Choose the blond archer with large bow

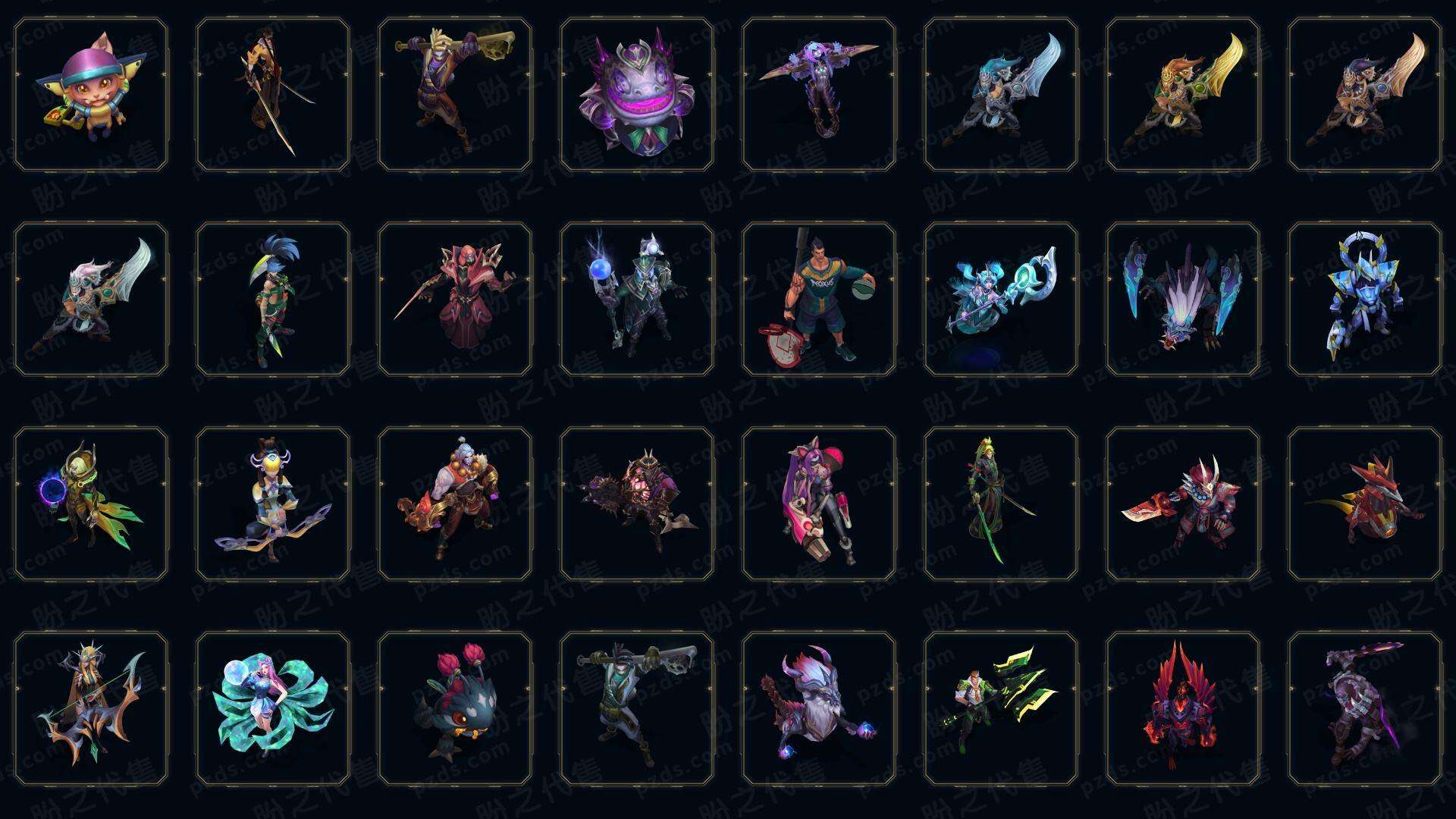91,708
